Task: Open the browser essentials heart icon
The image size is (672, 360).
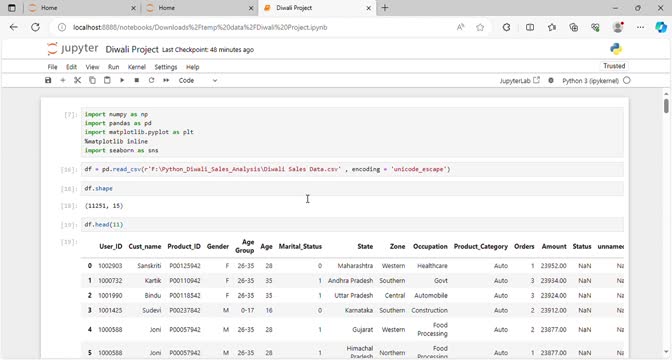Action: pyautogui.click(x=595, y=27)
